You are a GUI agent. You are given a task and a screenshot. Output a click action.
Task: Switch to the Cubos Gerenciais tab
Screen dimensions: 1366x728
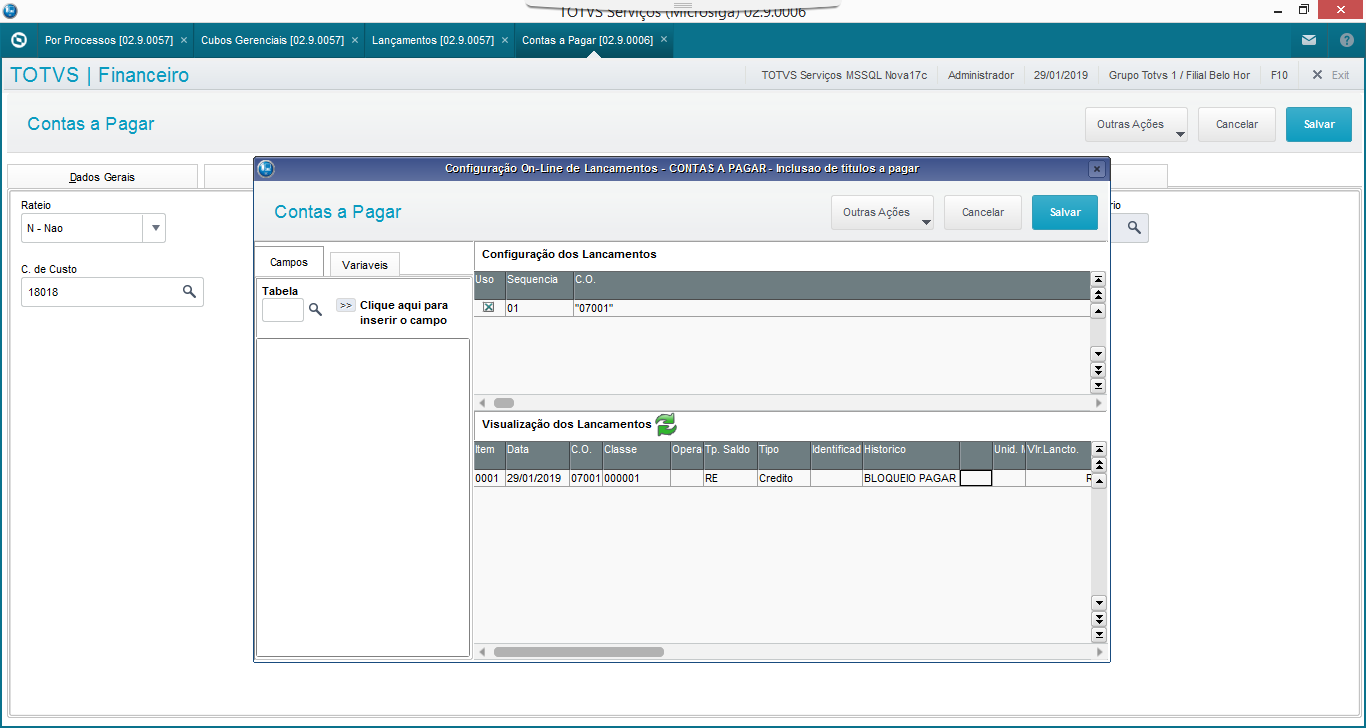point(272,41)
